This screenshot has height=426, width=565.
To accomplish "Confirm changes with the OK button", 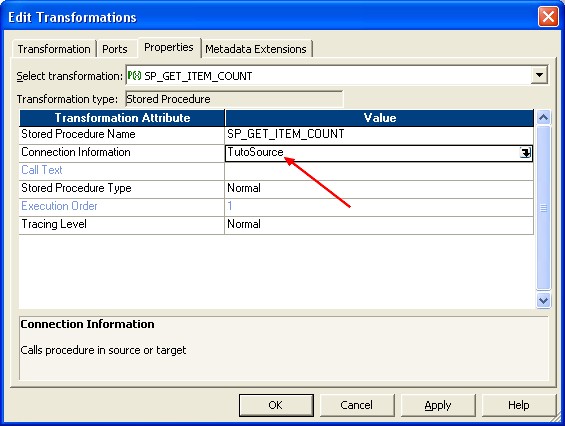I will (276, 405).
